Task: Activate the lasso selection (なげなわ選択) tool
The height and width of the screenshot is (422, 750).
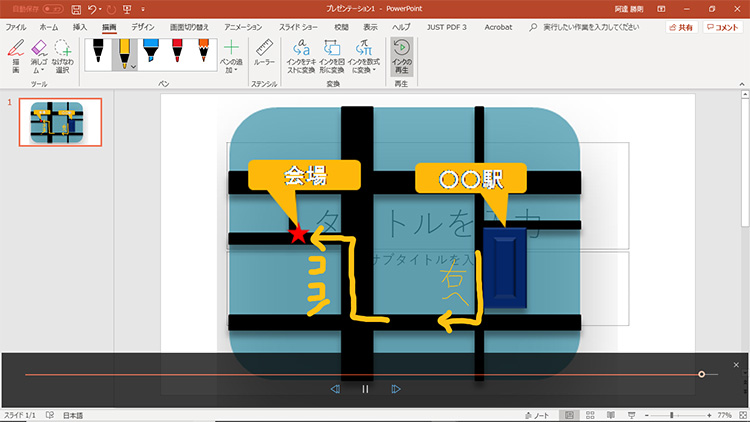Action: point(62,57)
